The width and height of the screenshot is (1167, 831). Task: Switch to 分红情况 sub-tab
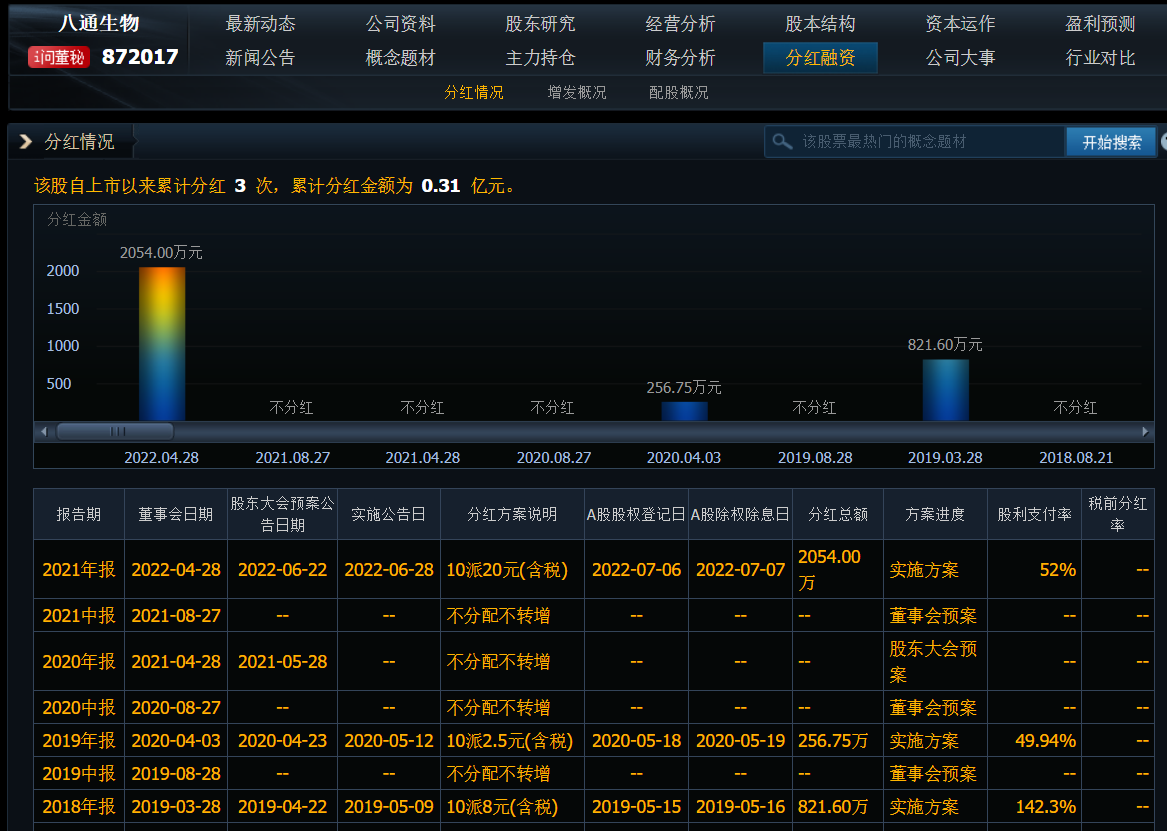(x=474, y=92)
